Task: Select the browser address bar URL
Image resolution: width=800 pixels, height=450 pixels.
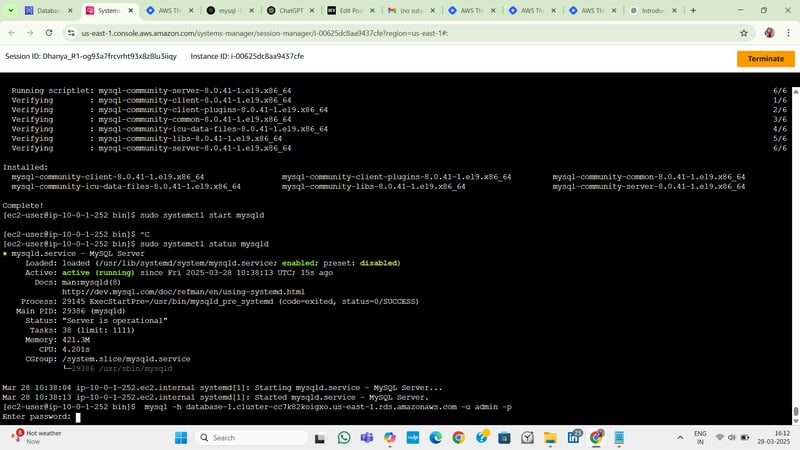Action: pyautogui.click(x=264, y=33)
